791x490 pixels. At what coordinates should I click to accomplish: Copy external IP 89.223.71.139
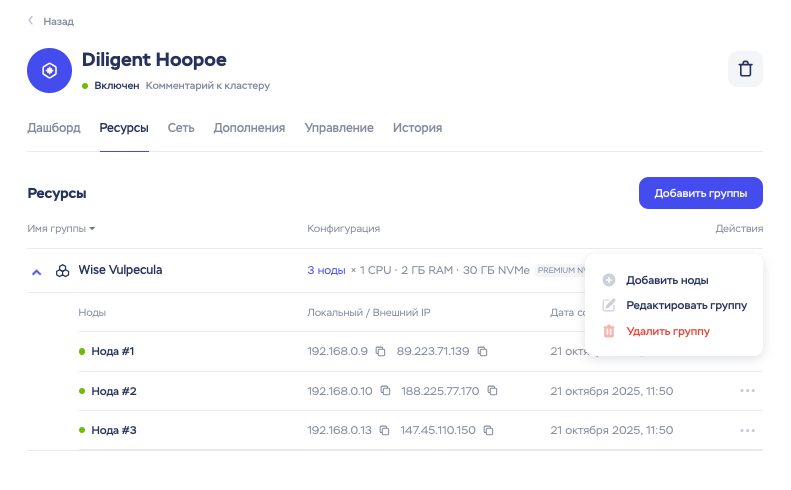tap(482, 351)
